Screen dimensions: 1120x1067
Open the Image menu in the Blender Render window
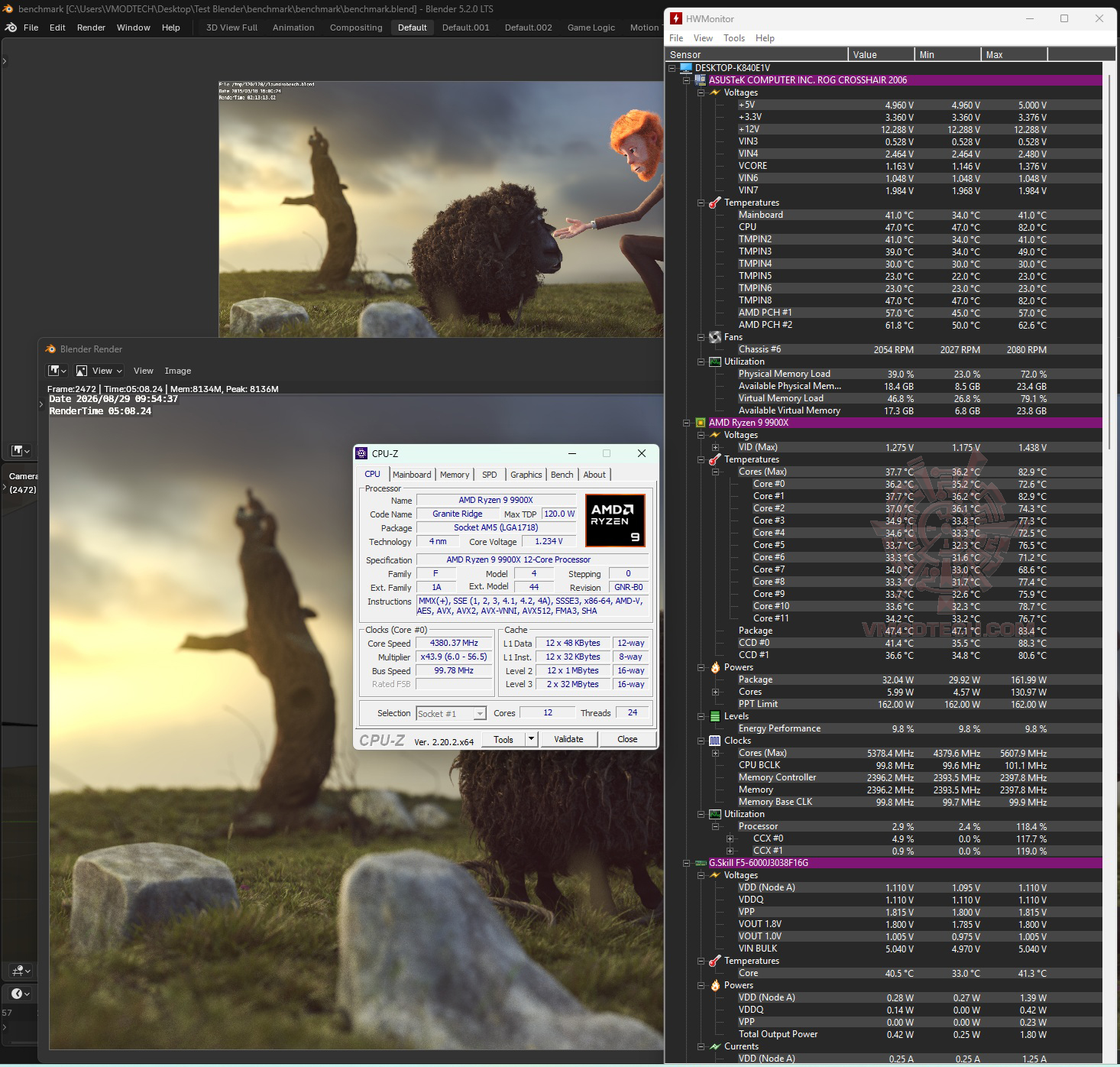tap(178, 371)
